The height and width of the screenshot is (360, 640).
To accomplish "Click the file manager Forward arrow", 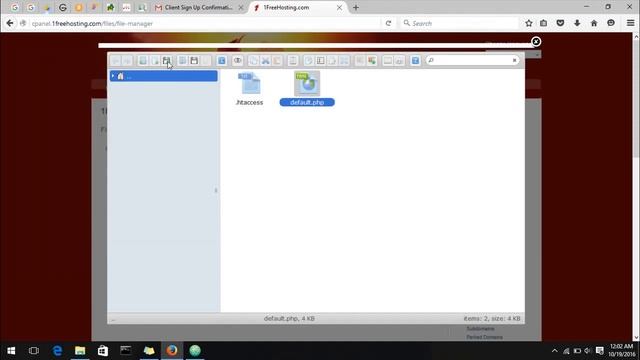I will tap(127, 61).
